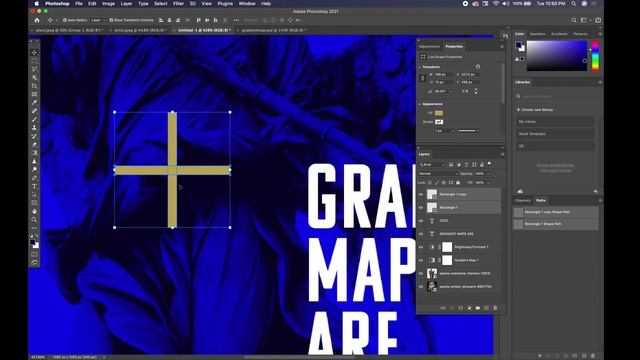
Task: Toggle the Auto-Select checkbox
Action: point(64,20)
